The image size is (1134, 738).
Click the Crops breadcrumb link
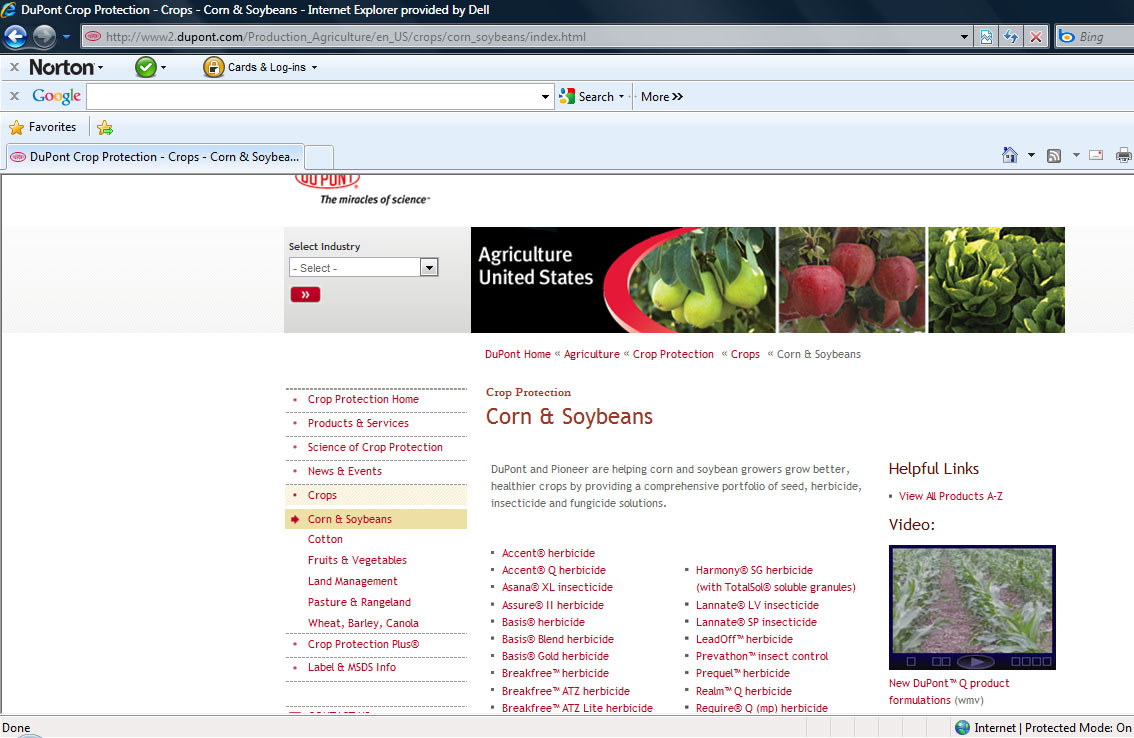point(745,354)
